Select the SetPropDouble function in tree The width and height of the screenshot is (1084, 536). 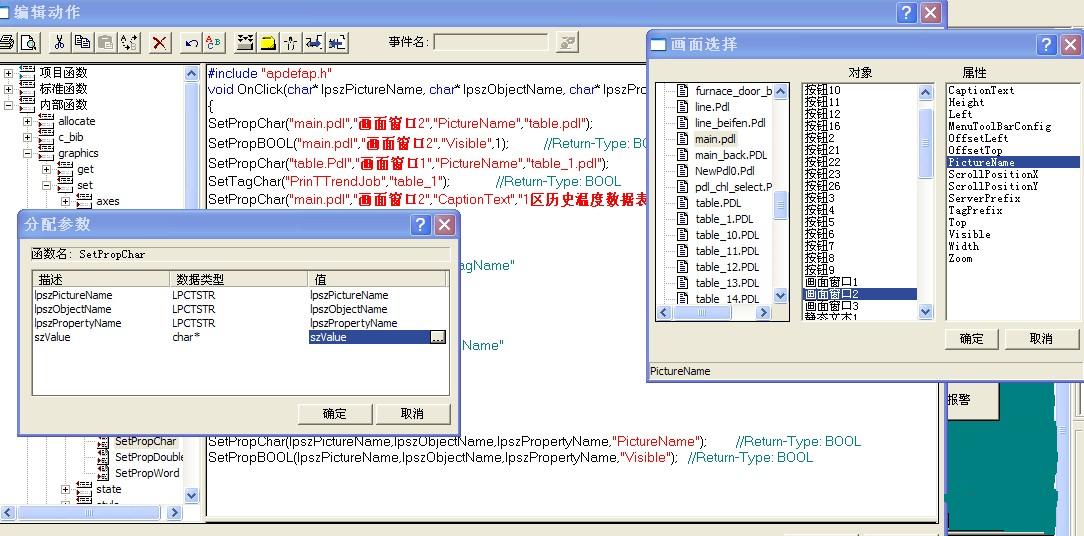148,457
